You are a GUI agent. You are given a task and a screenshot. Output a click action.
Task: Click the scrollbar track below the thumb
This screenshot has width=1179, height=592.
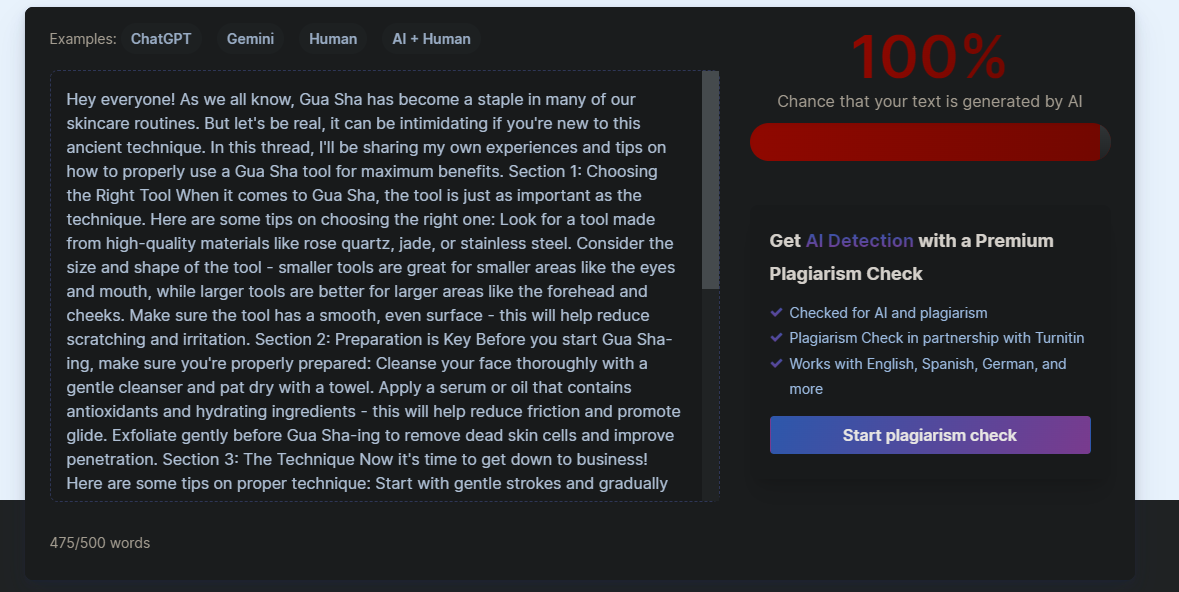710,400
